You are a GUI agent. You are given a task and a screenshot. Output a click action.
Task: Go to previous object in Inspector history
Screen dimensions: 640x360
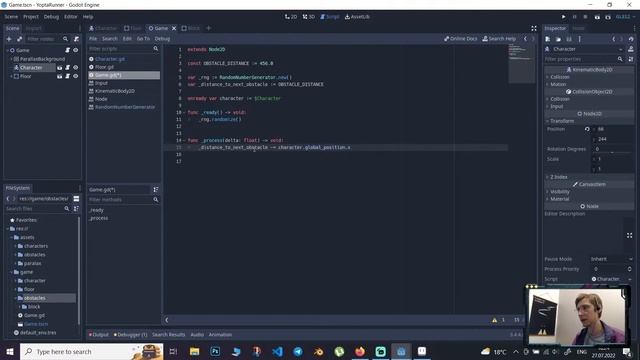[613, 39]
